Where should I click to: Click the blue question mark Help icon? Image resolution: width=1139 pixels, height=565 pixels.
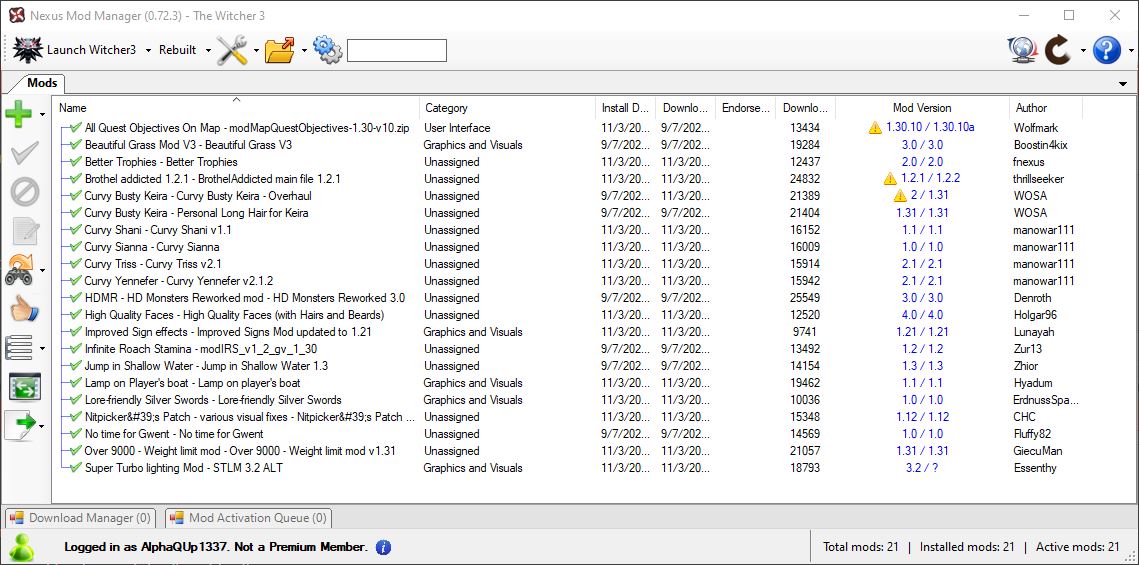pos(1106,50)
